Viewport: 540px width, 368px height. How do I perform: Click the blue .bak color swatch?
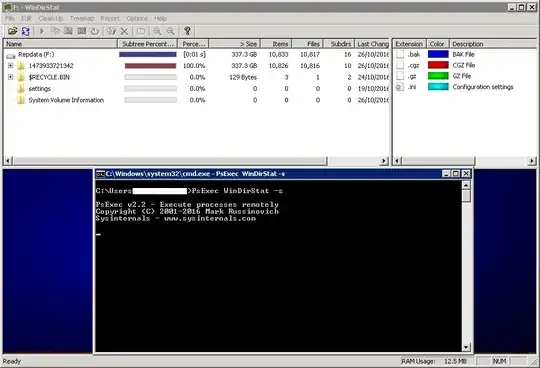pyautogui.click(x=438, y=54)
